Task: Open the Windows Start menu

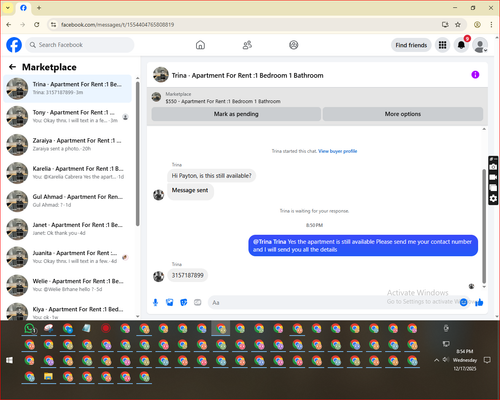Action: tap(9, 360)
